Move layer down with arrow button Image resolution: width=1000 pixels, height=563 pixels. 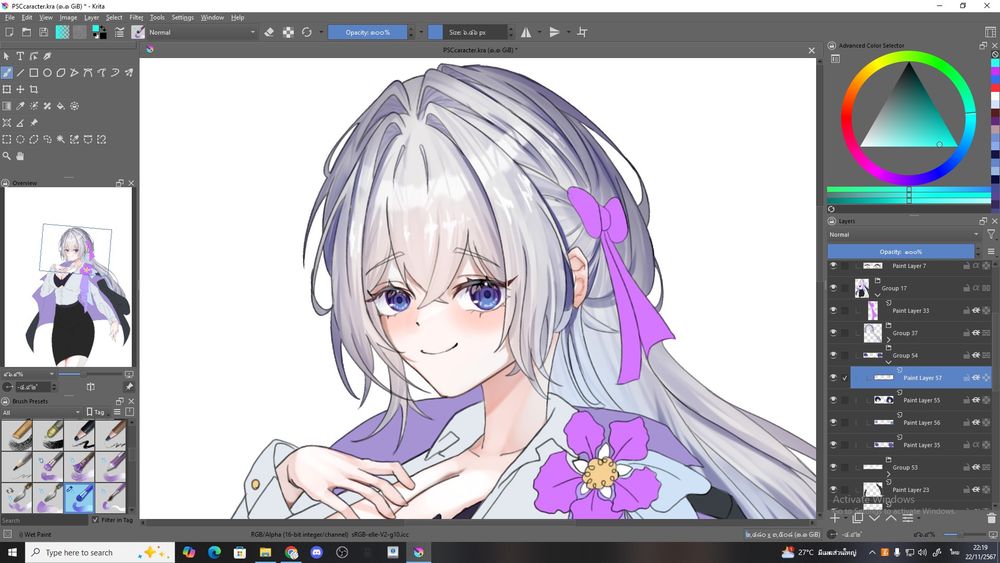point(874,518)
